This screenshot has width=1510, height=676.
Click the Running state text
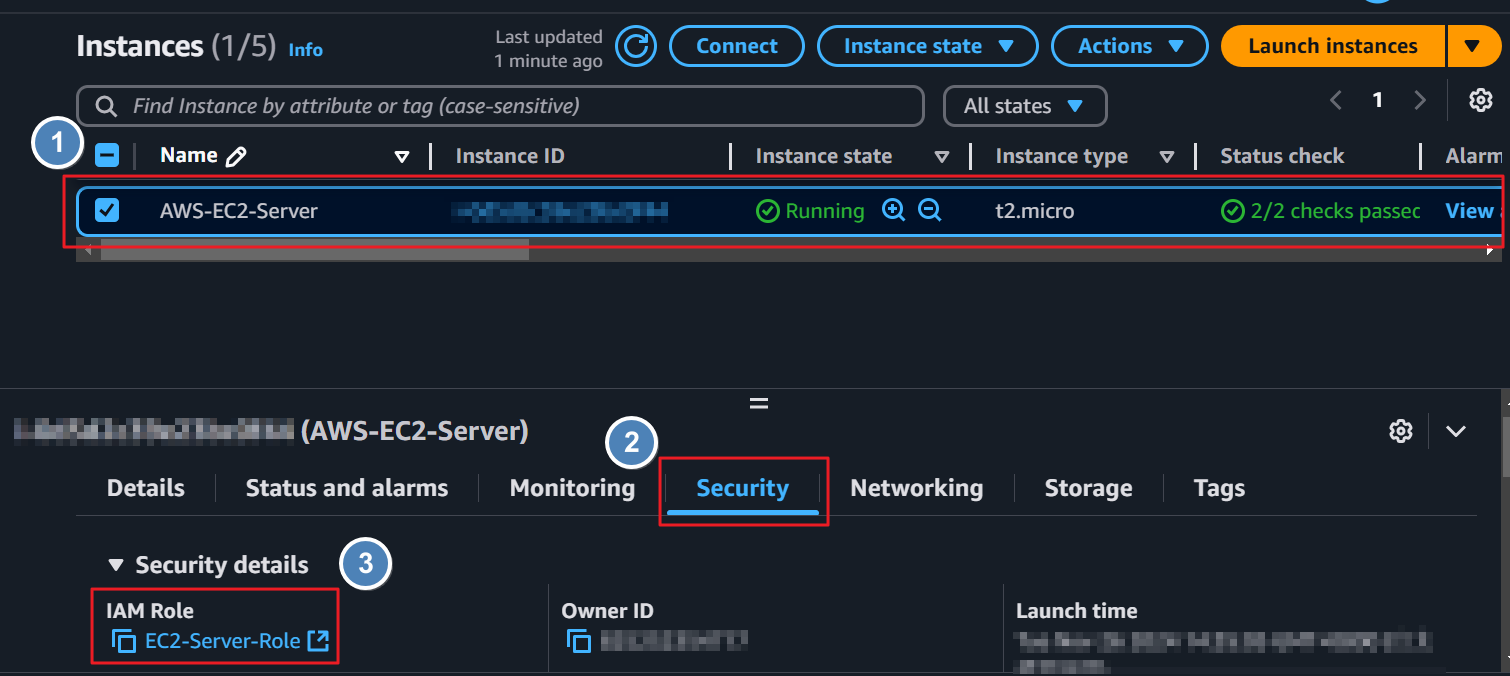click(825, 211)
